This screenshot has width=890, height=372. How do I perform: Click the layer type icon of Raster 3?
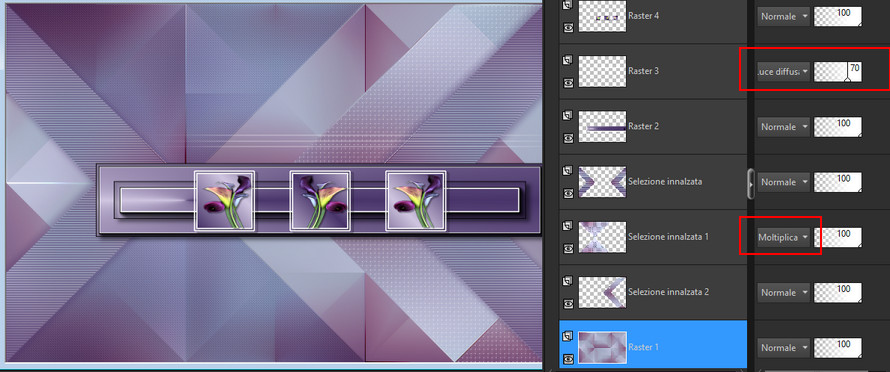coord(568,60)
